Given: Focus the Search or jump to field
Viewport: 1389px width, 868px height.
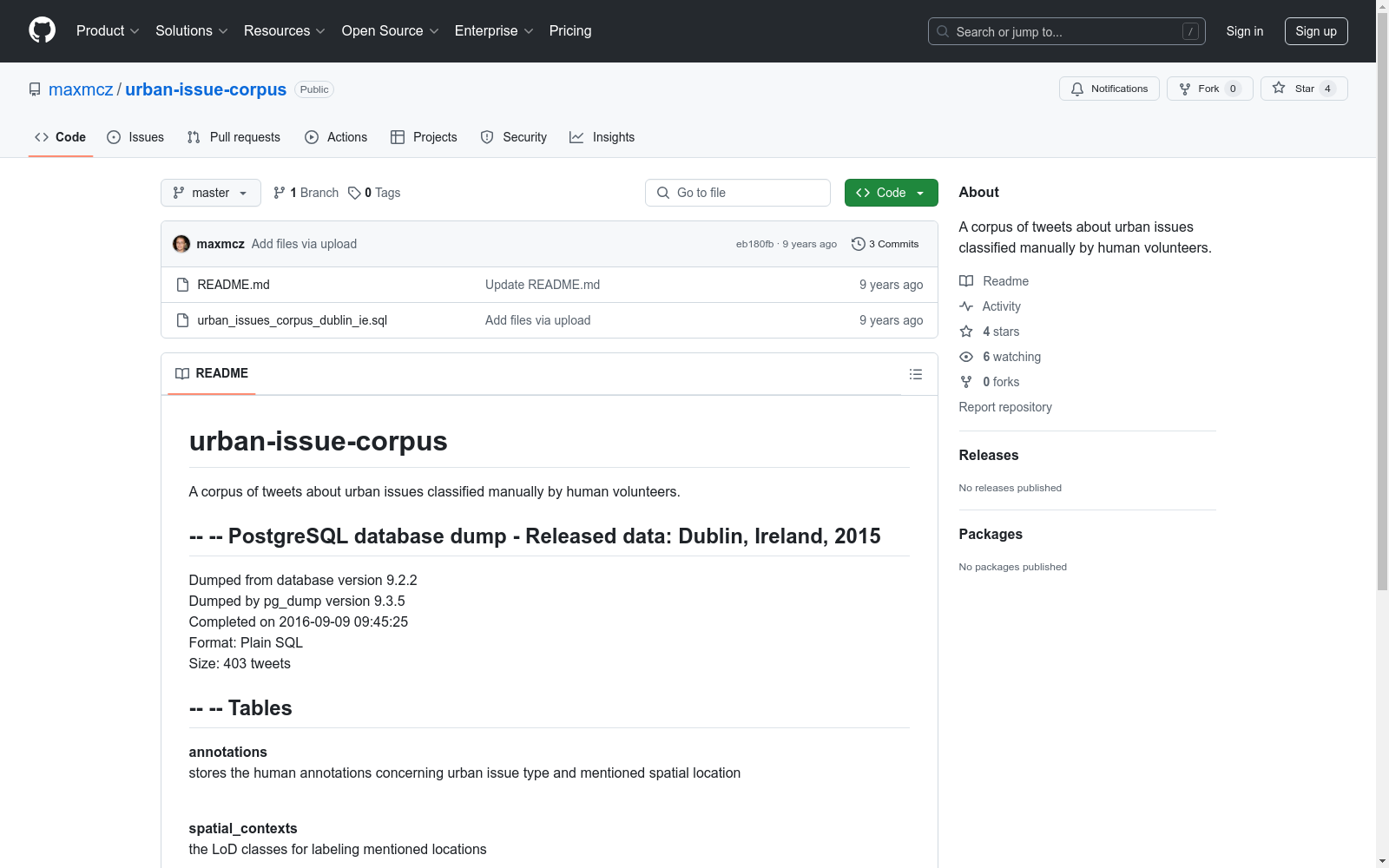Looking at the screenshot, I should pos(1066,31).
